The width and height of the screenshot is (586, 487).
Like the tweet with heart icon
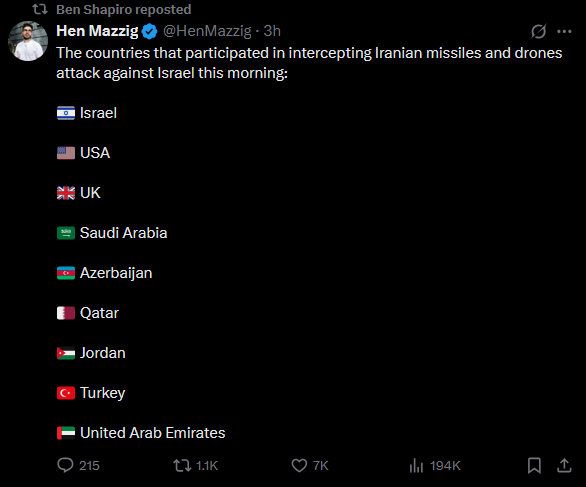click(299, 465)
